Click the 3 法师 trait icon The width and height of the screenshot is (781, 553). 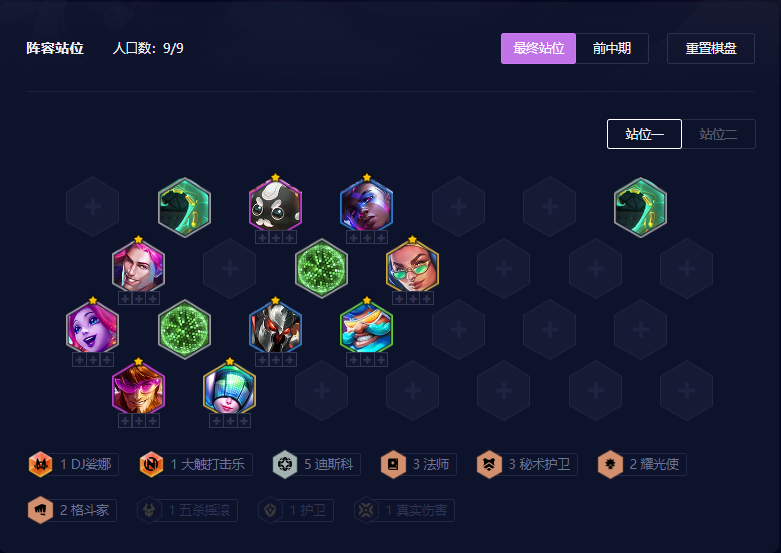393,464
